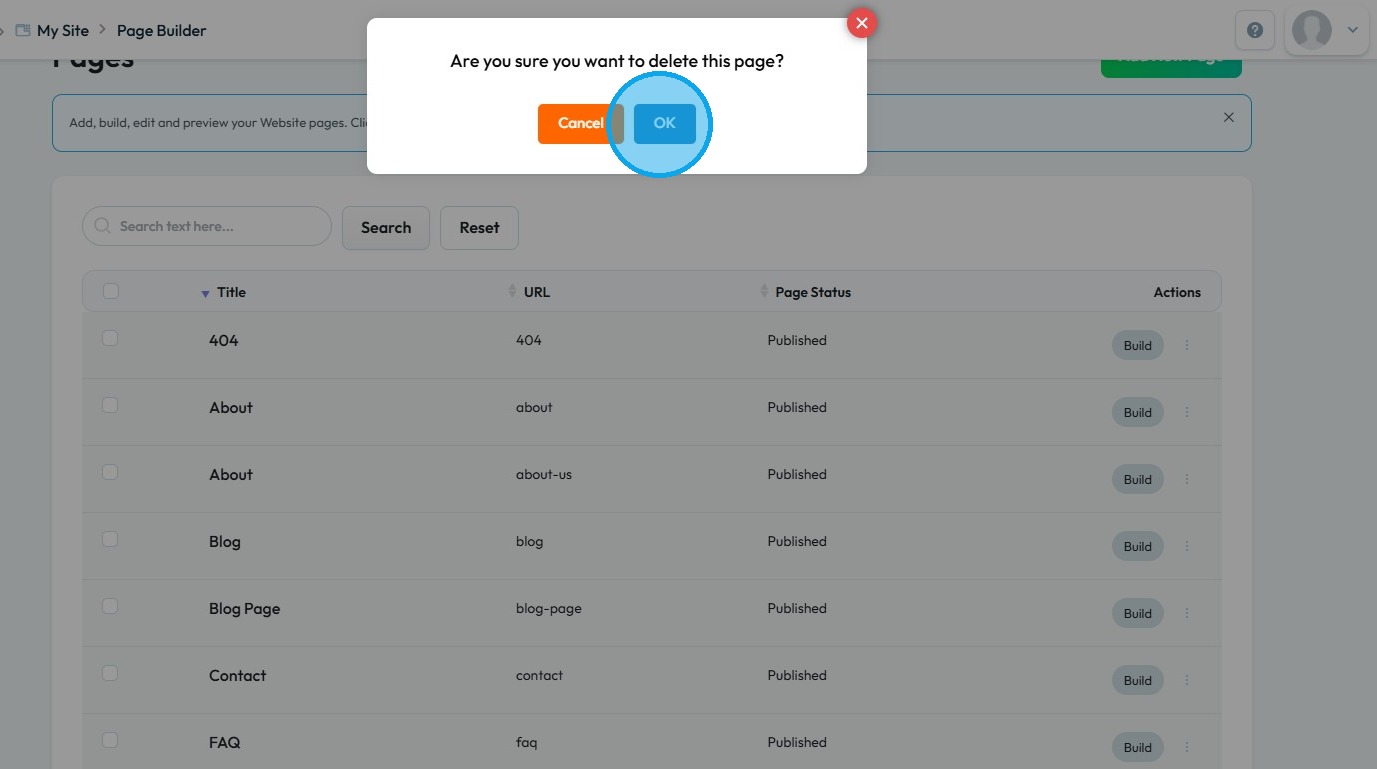Open the help question mark icon
Viewport: 1377px width, 769px height.
[x=1255, y=30]
